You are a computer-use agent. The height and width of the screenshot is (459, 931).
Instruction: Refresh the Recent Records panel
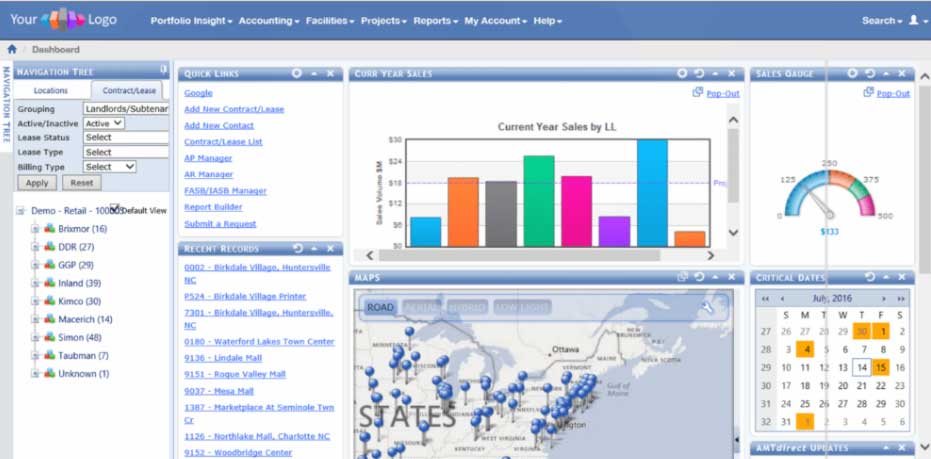[298, 248]
